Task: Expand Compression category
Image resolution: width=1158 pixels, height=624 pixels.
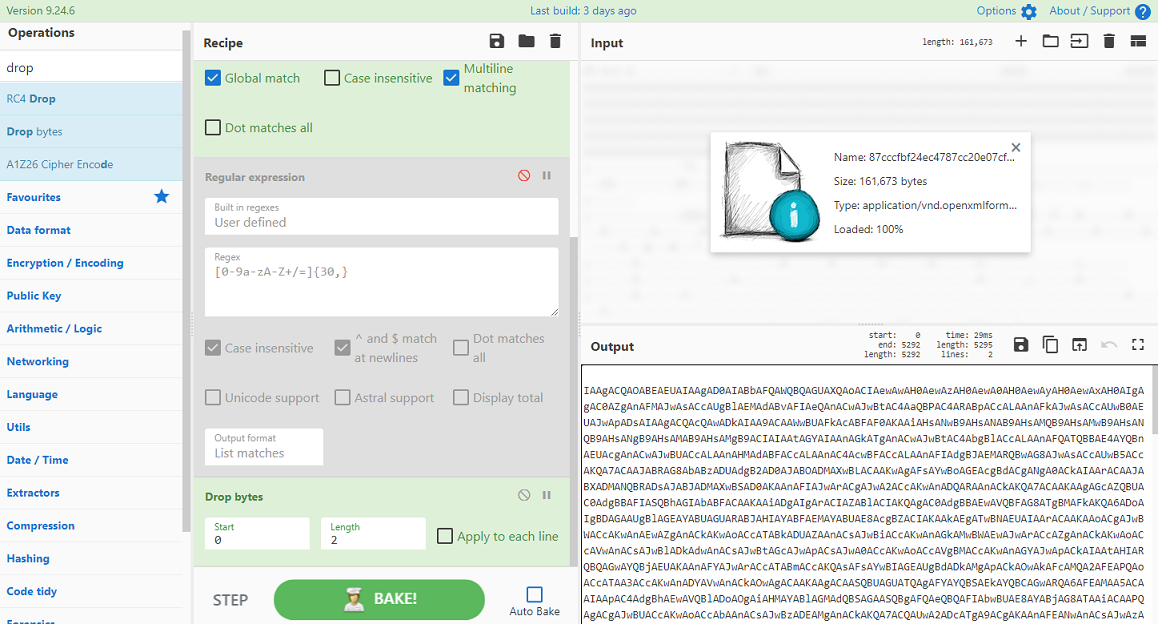Action: tap(91, 526)
